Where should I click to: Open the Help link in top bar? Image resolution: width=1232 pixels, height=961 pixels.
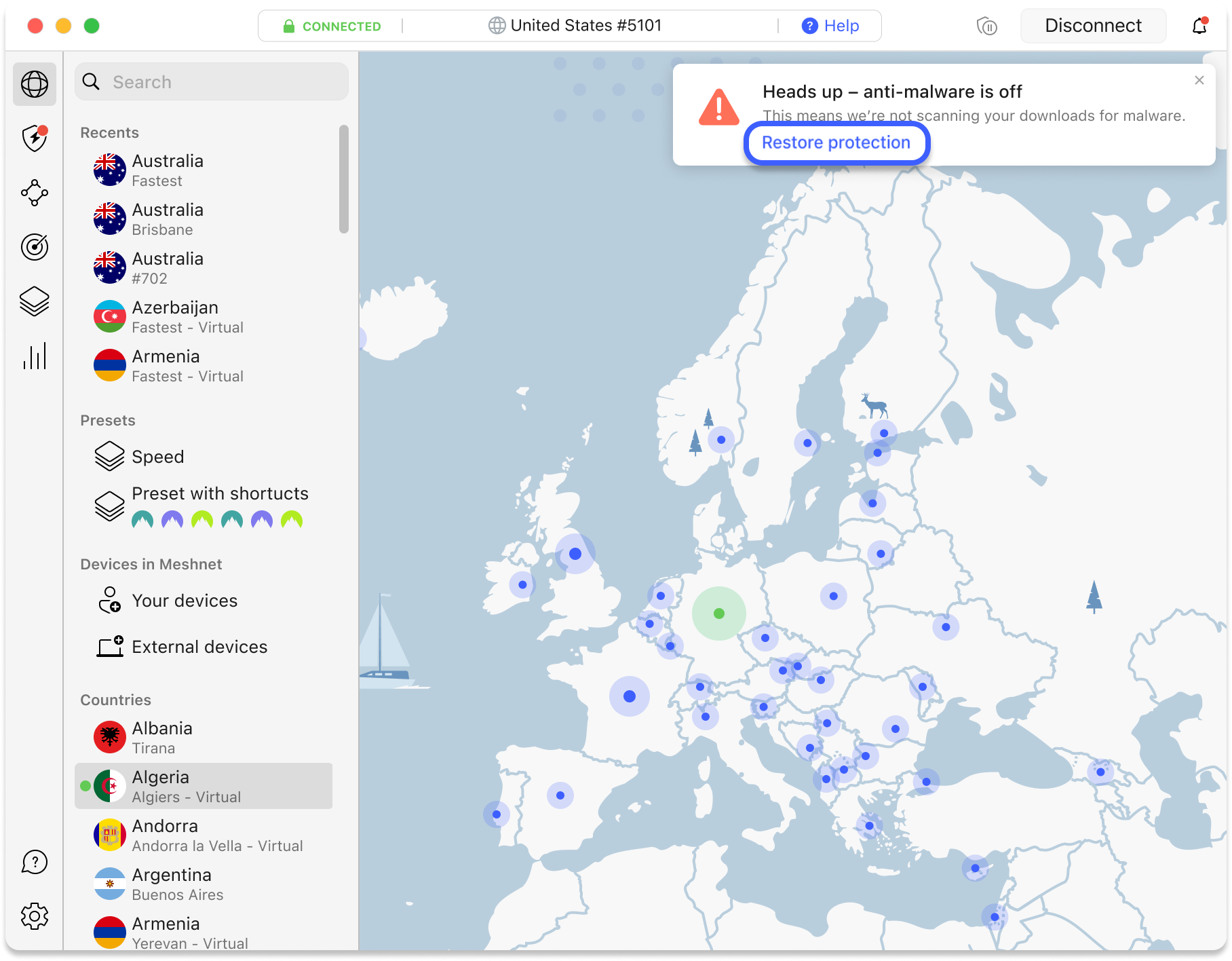click(830, 26)
